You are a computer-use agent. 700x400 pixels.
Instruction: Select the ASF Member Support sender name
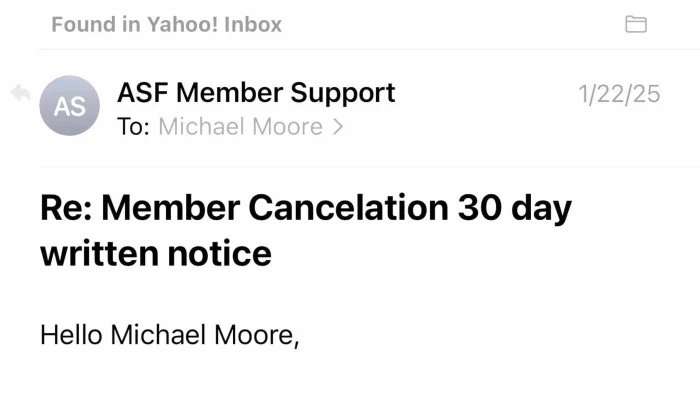(x=256, y=93)
